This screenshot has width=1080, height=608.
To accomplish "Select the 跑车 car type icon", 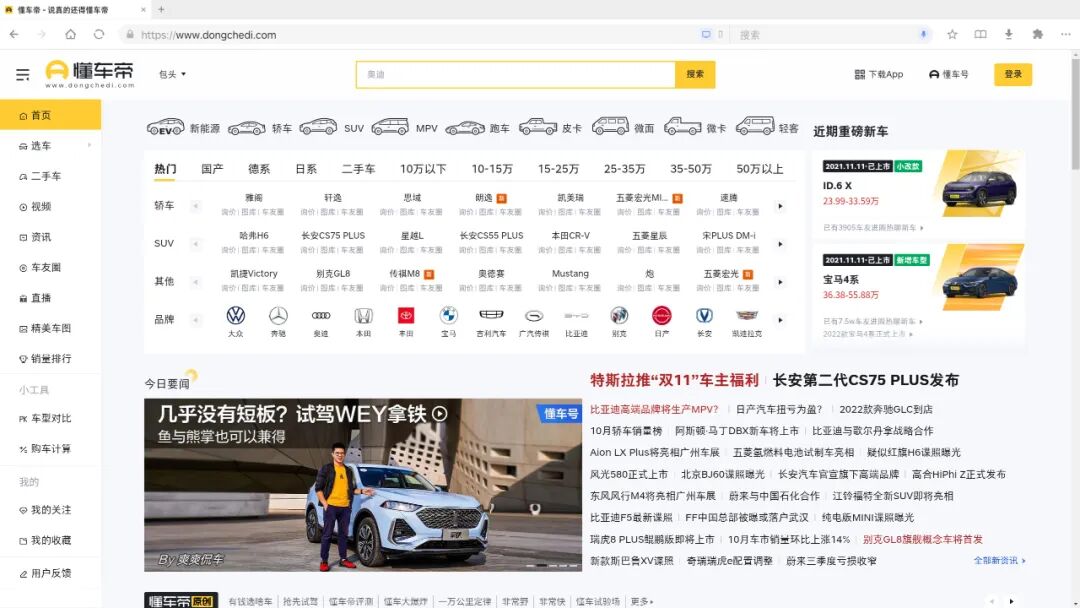I will pos(465,128).
